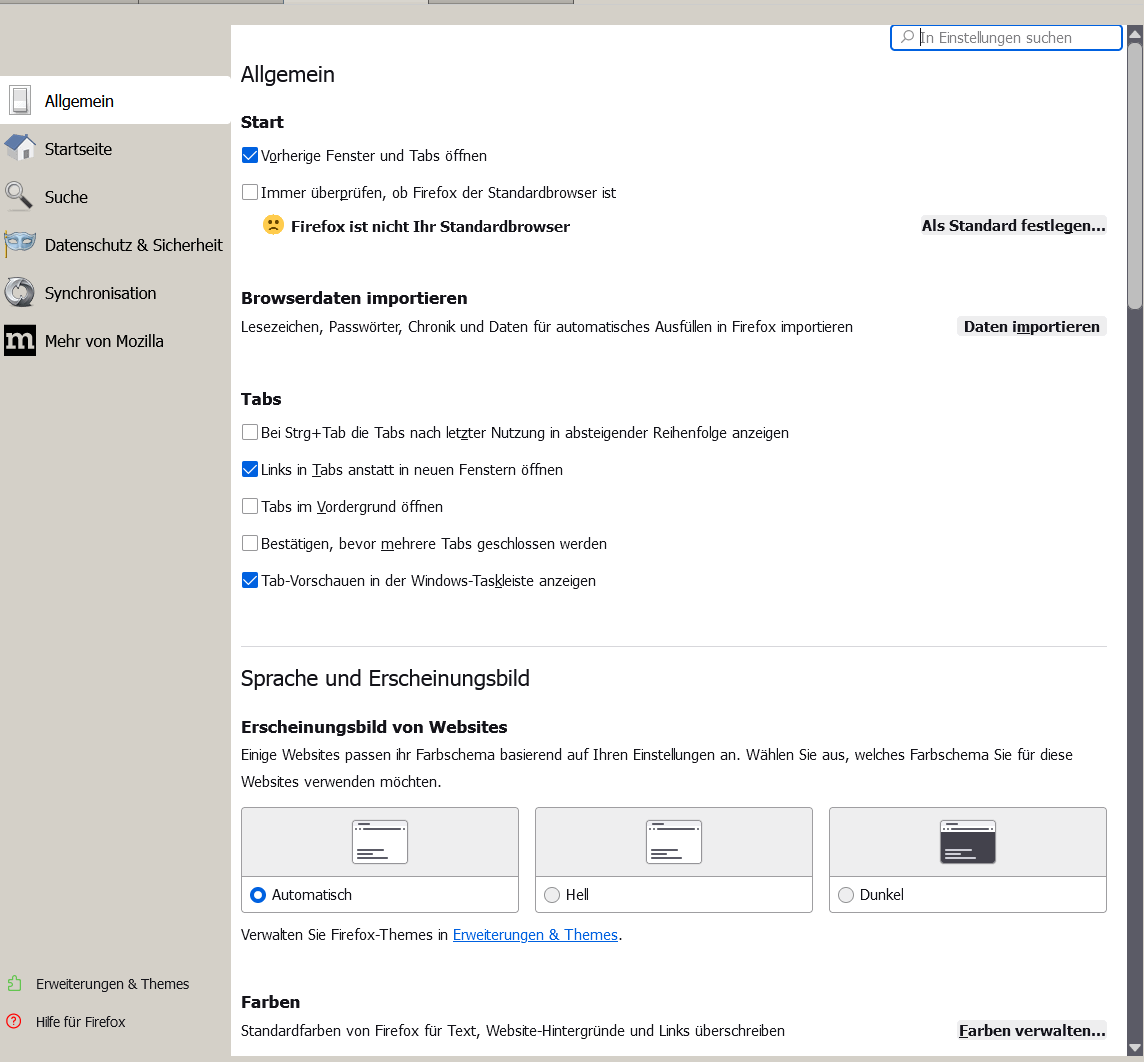Viewport: 1144px width, 1062px height.
Task: Open Datenschutz & Sicherheit category
Action: 115,245
